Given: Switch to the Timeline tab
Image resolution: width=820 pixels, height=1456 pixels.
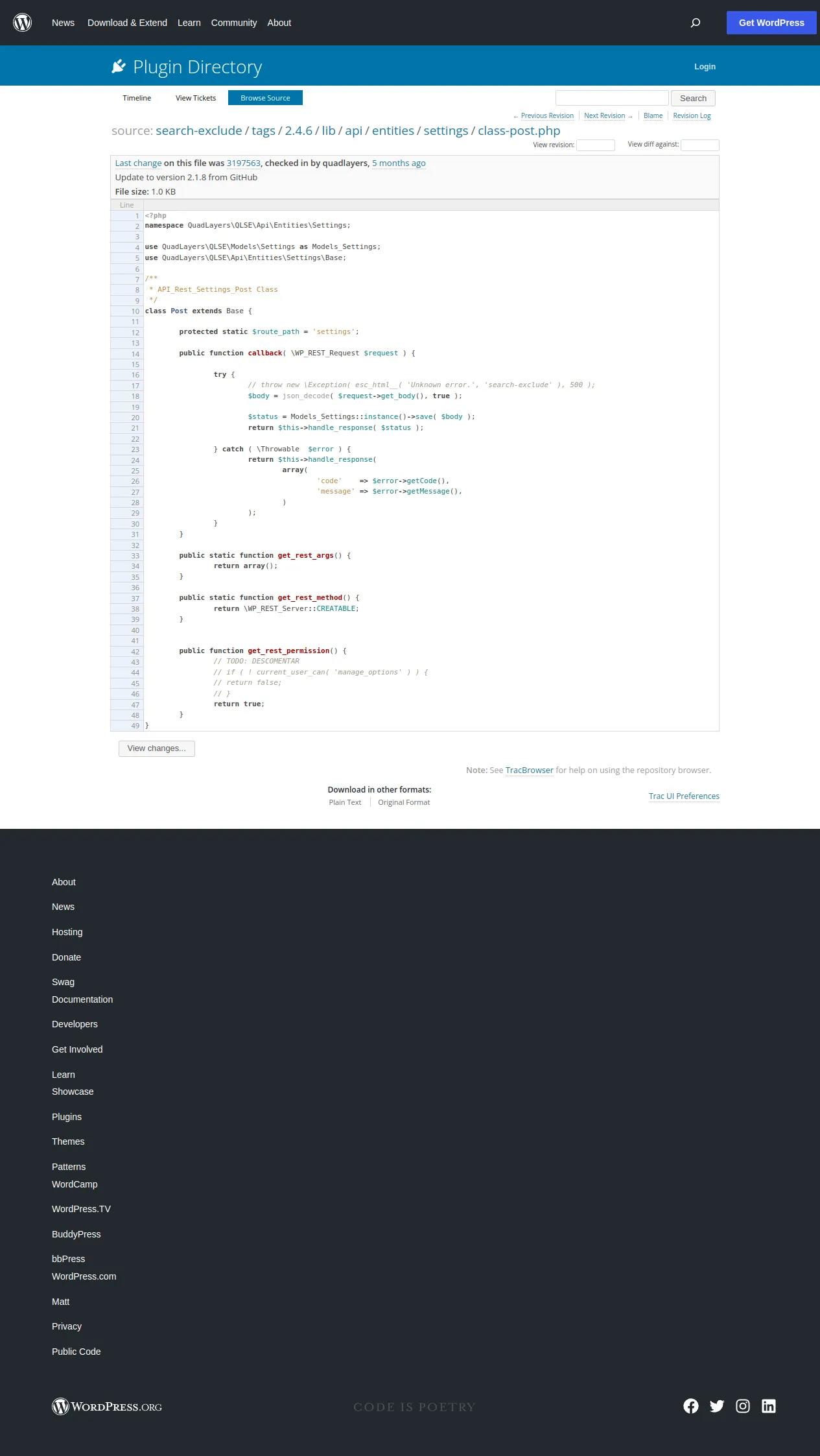Looking at the screenshot, I should pos(137,98).
